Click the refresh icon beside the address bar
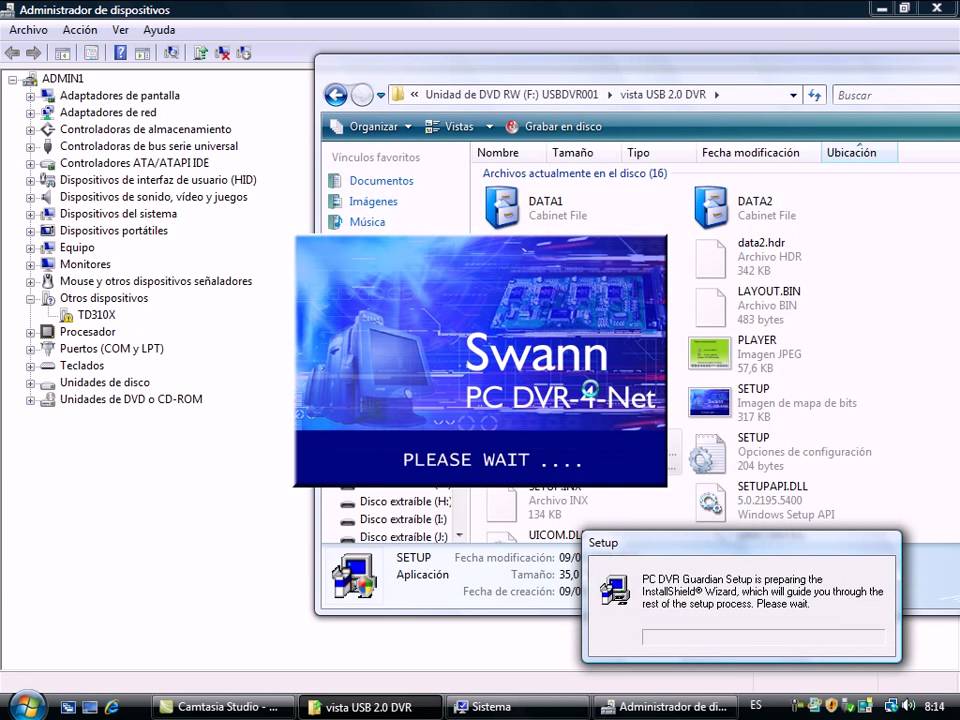The height and width of the screenshot is (720, 960). pos(814,95)
